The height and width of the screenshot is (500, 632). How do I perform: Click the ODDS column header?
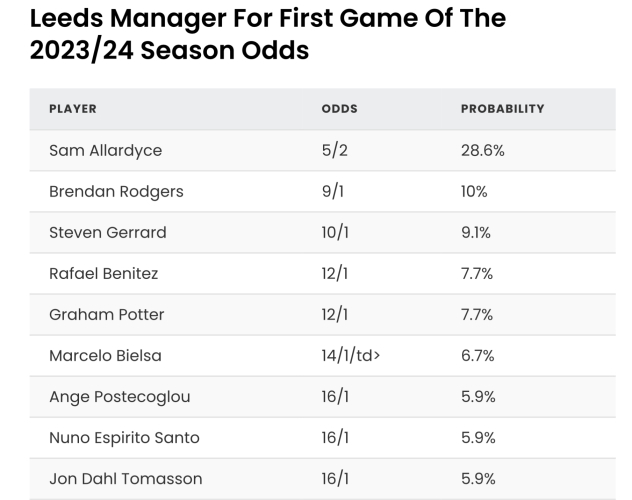point(339,108)
